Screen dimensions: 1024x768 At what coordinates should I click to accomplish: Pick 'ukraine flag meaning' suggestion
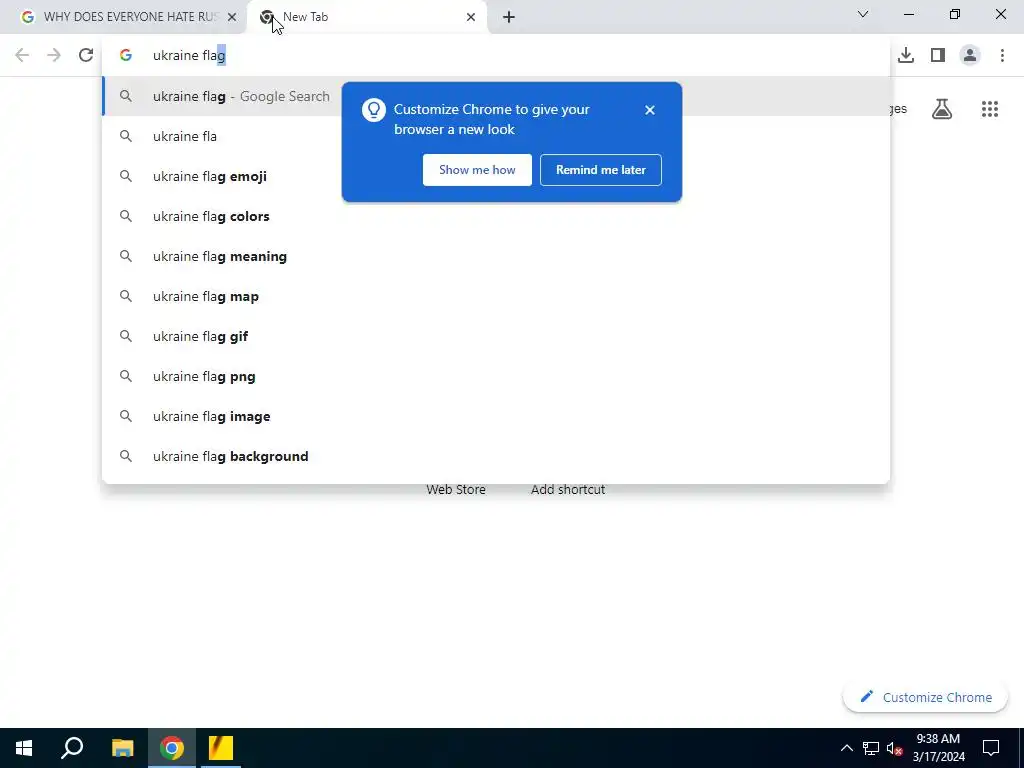[496, 256]
